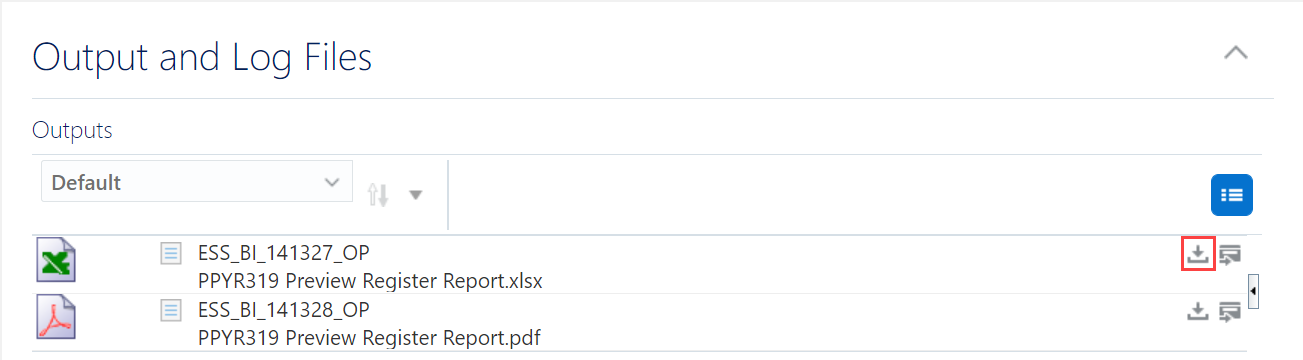Click the Outputs section label

click(x=72, y=130)
